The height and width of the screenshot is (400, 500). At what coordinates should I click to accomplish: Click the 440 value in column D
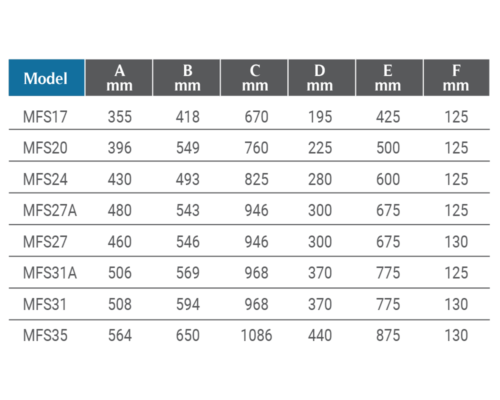coord(320,335)
